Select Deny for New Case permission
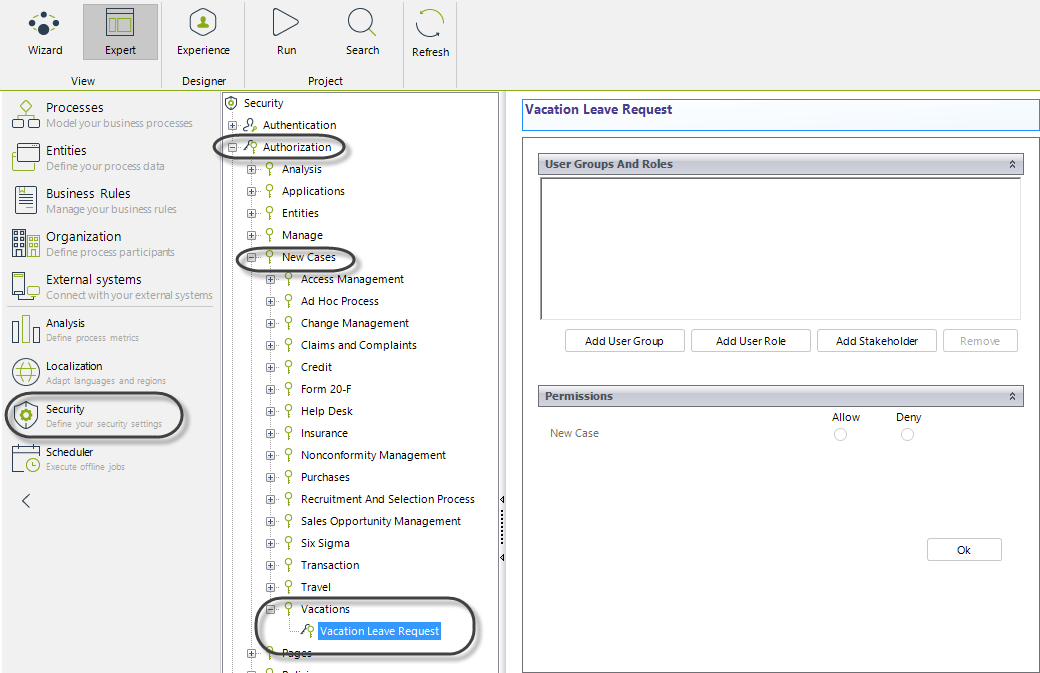Viewport: 1040px width, 673px height. (907, 434)
